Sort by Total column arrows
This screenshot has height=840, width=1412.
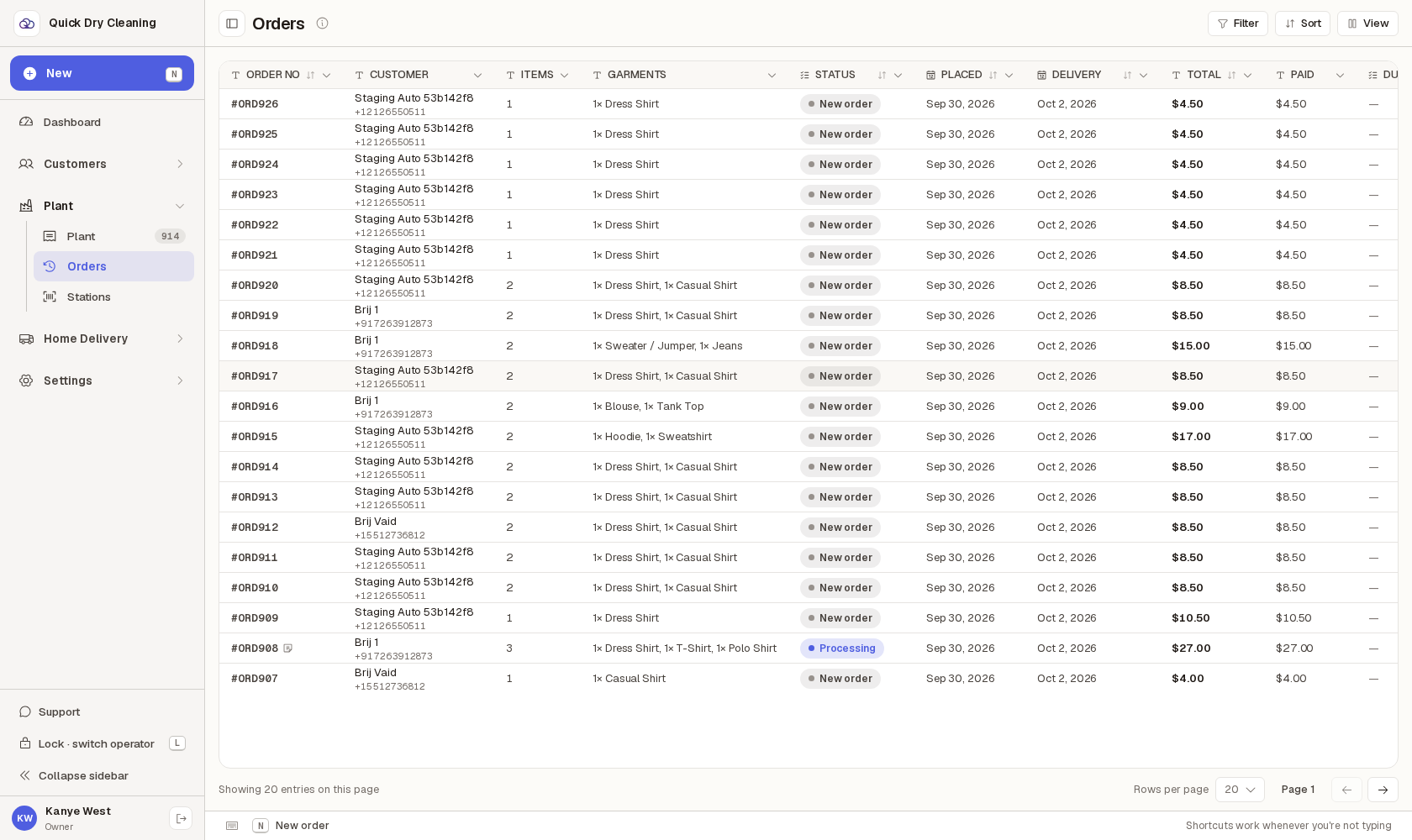click(x=1231, y=76)
